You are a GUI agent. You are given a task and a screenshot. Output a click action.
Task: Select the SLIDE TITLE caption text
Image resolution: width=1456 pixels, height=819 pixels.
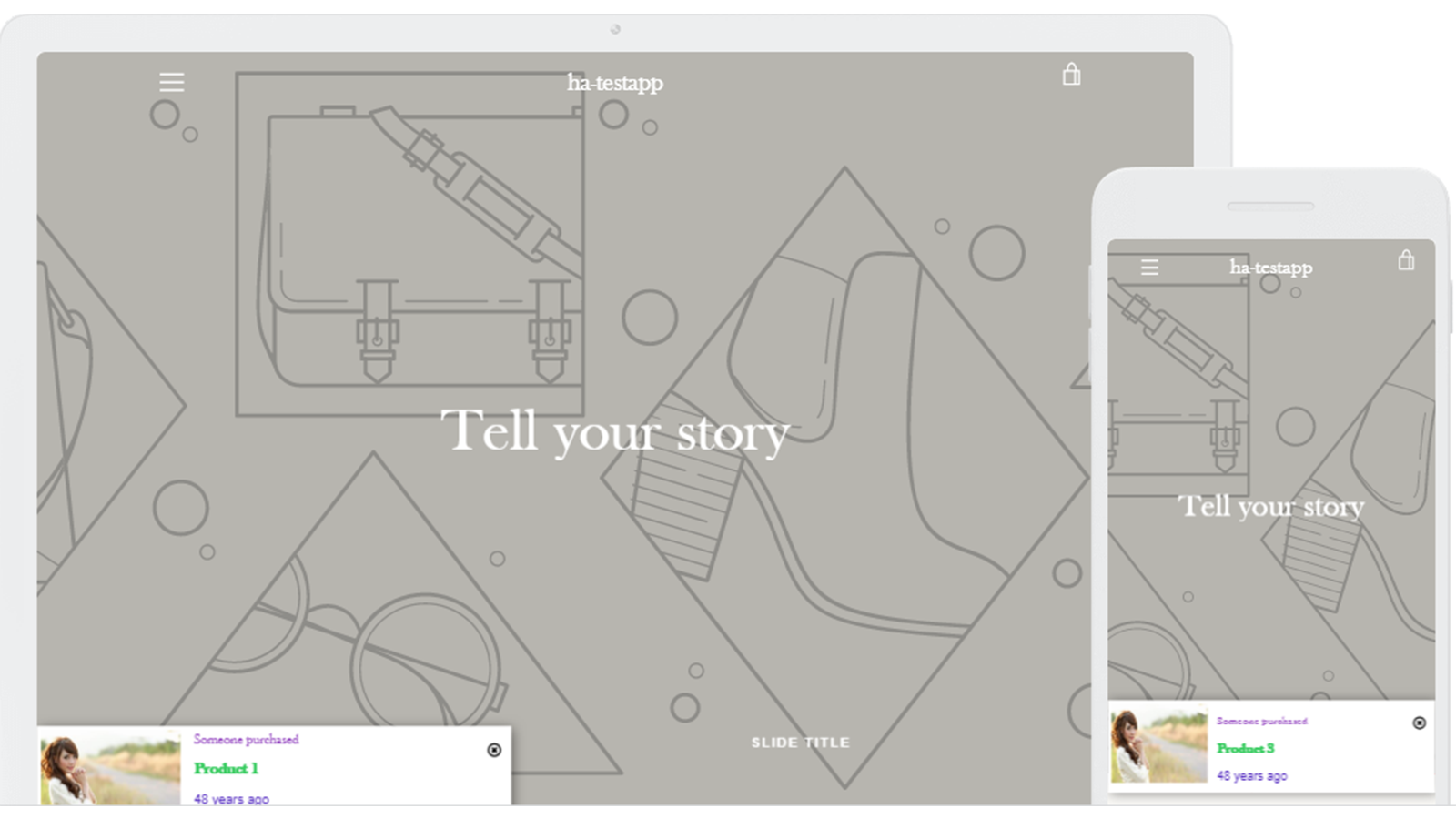click(x=801, y=743)
